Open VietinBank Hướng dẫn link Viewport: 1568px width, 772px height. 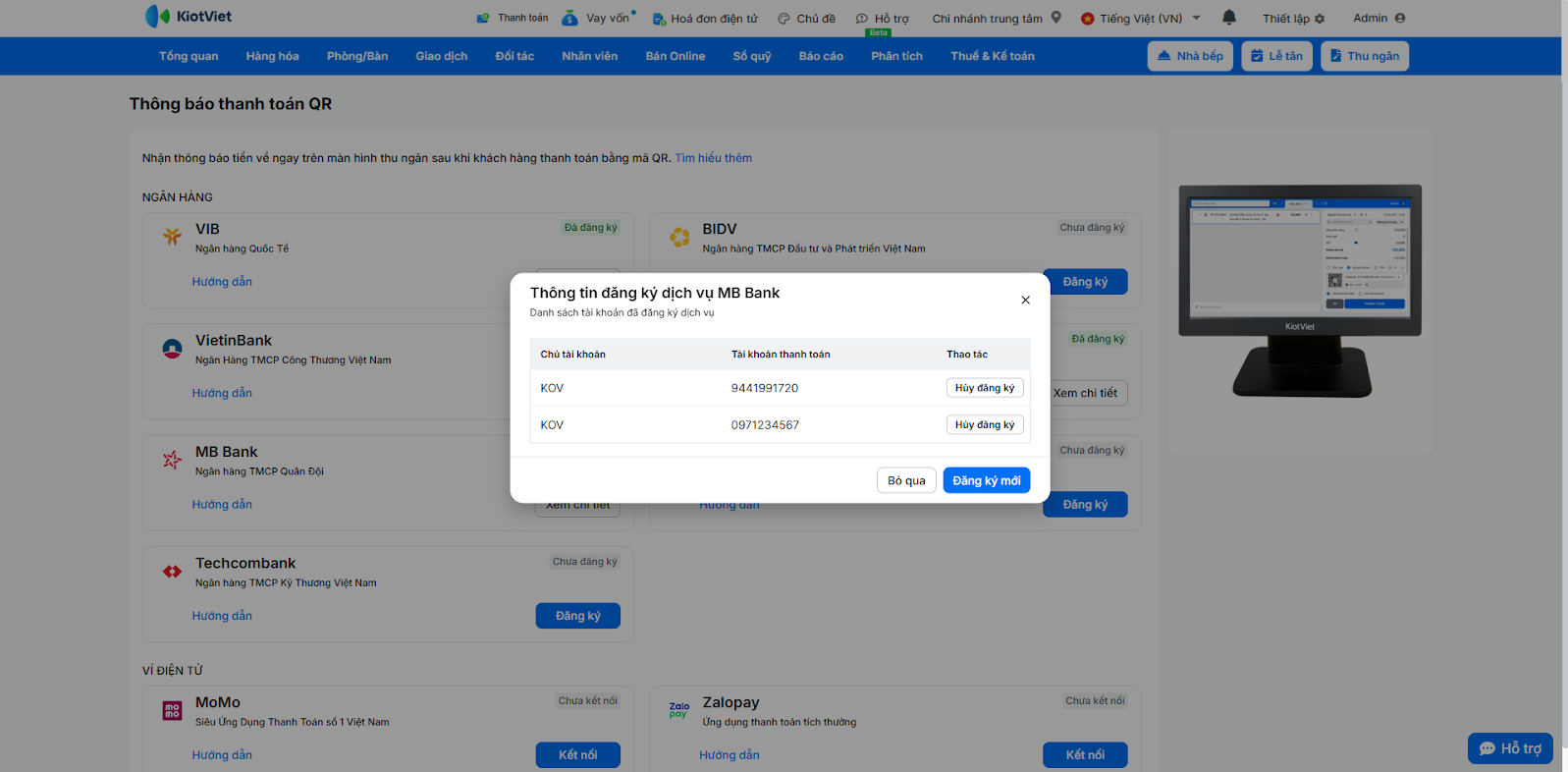(222, 393)
